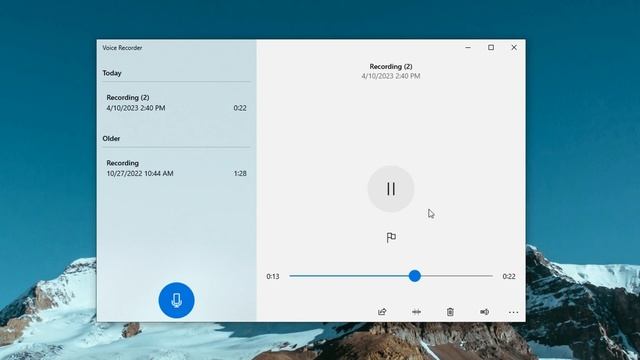
Task: Close the Voice Recorder window
Action: (514, 47)
